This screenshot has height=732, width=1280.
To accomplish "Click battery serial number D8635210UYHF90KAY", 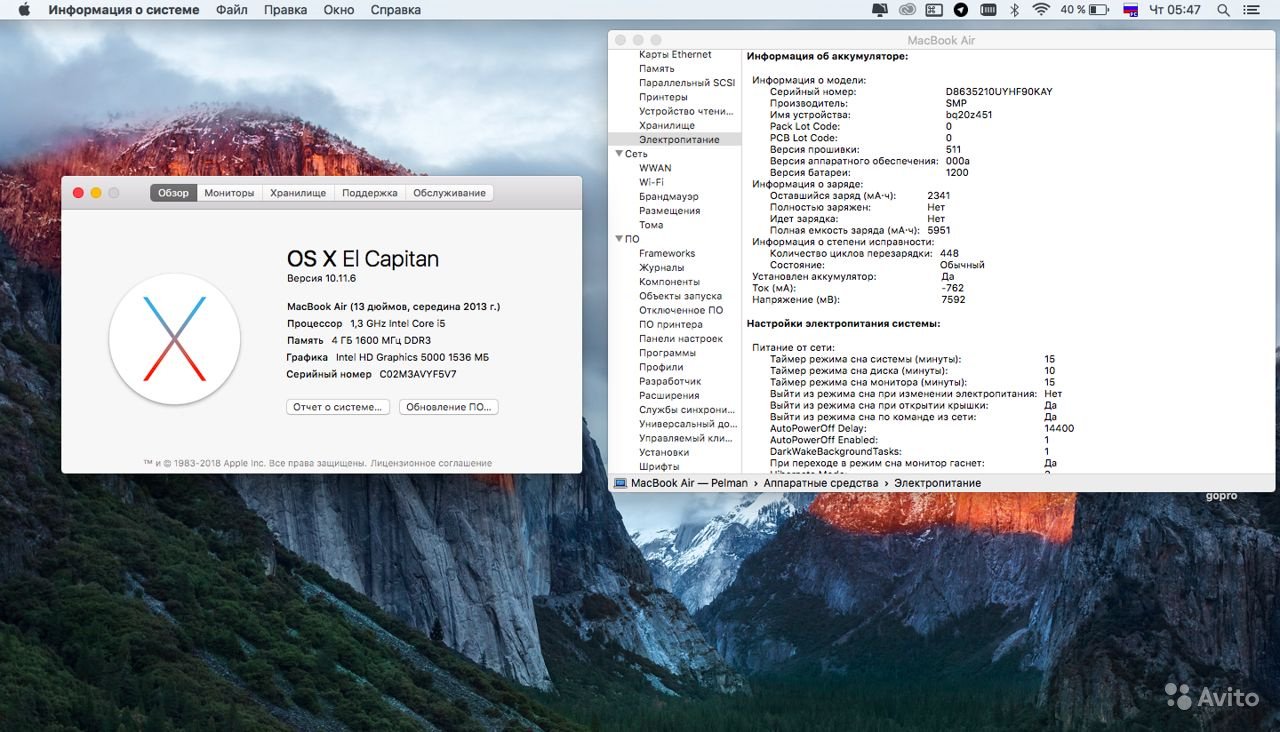I will pyautogui.click(x=999, y=92).
